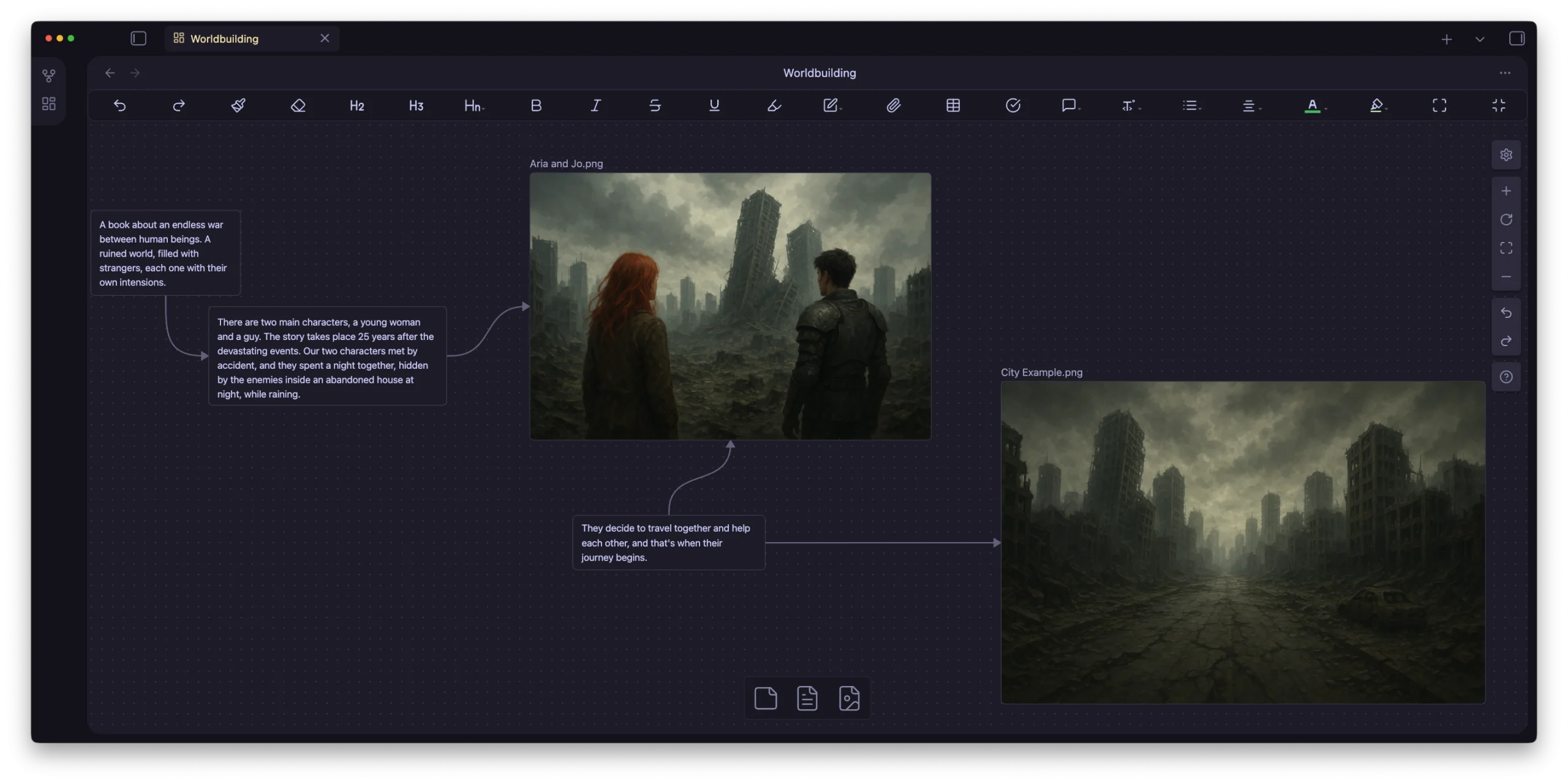Open a new tab with plus
This screenshot has width=1568, height=784.
click(x=1447, y=39)
